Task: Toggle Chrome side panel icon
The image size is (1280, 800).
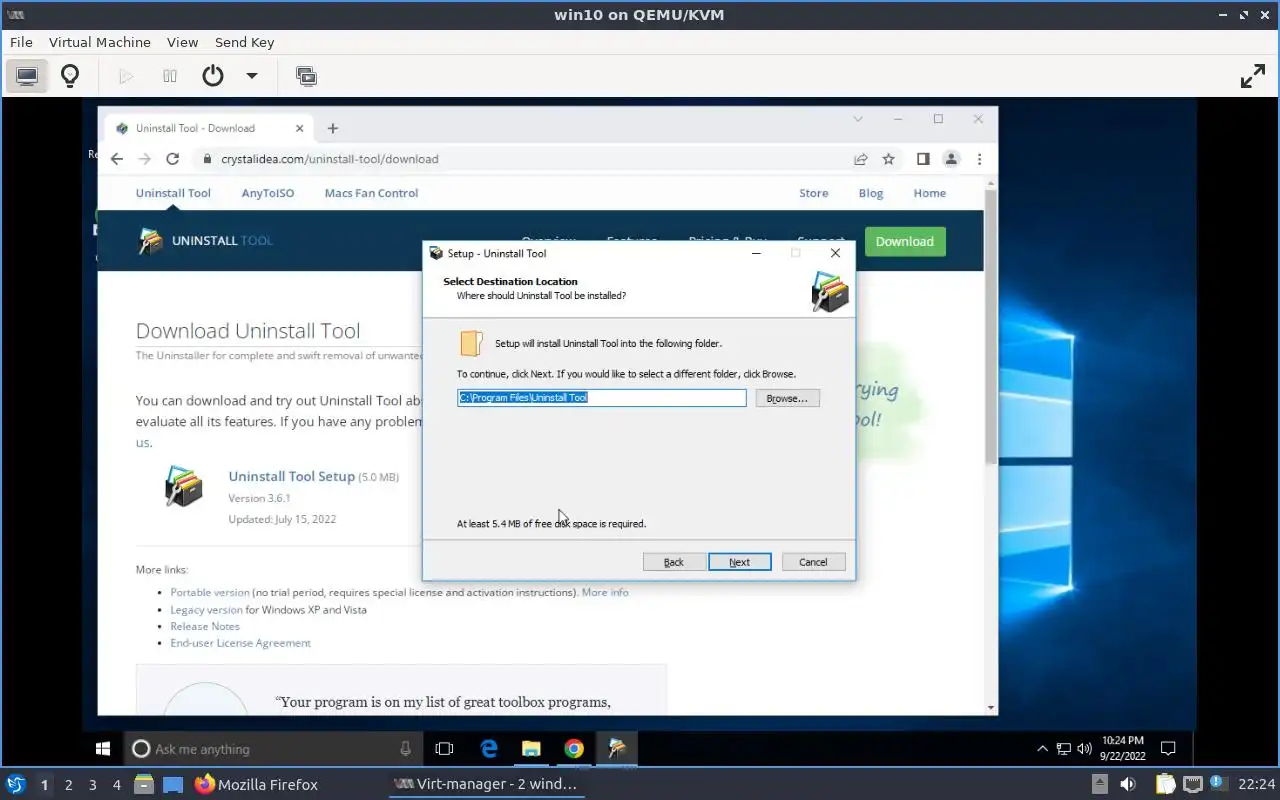Action: click(x=923, y=159)
